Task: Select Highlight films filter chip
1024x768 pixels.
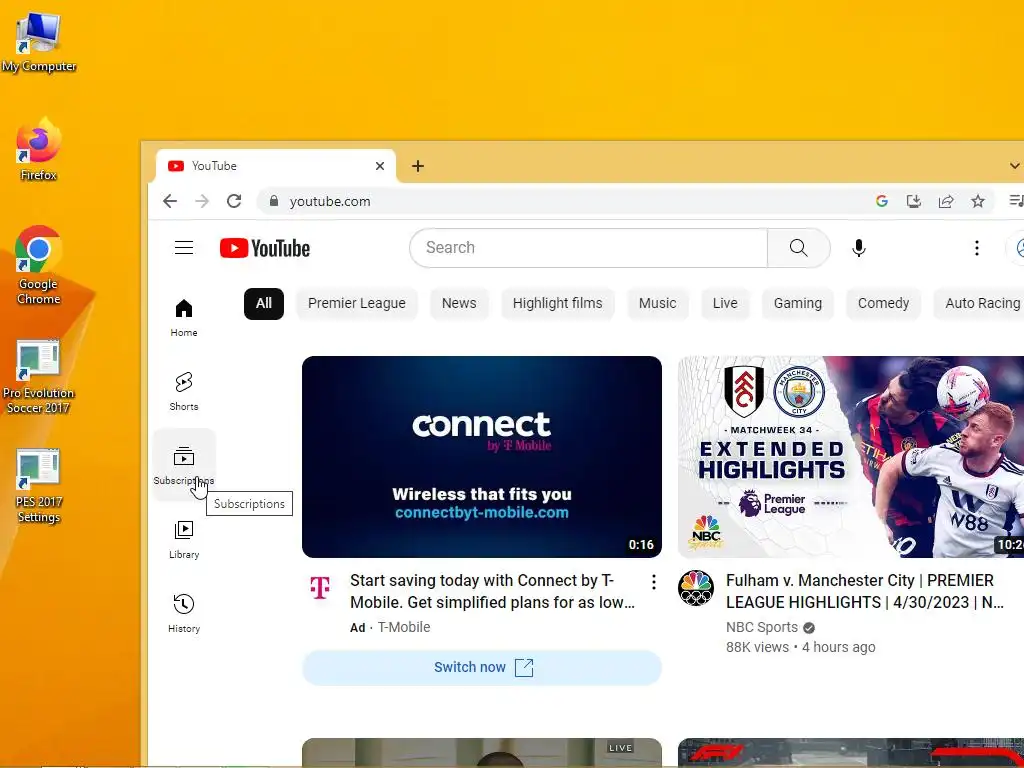Action: [558, 304]
